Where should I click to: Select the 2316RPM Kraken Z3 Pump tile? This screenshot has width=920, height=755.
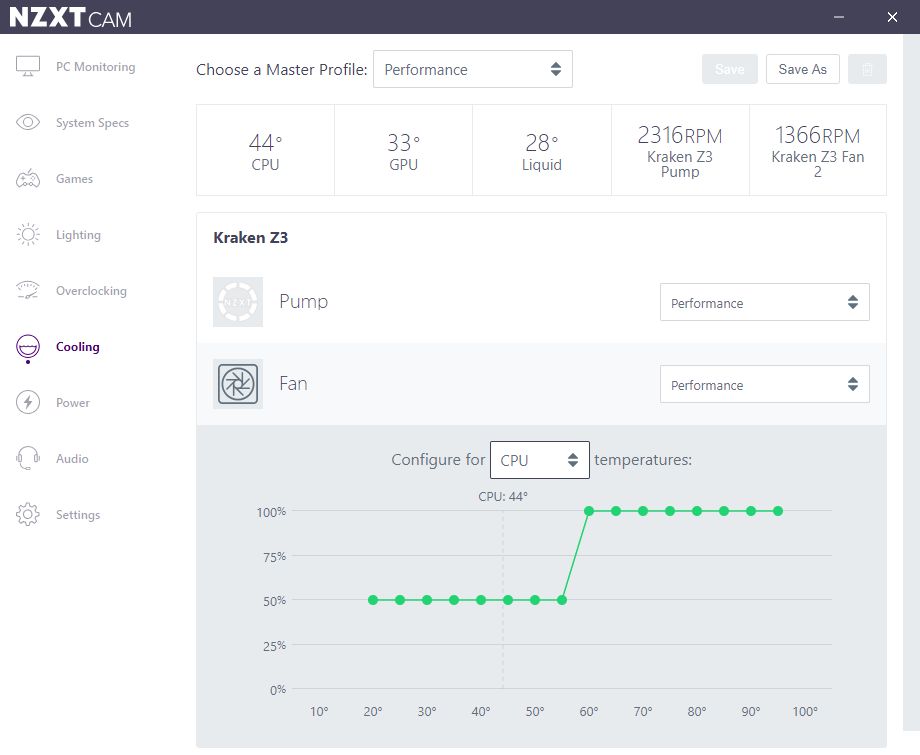tap(680, 150)
